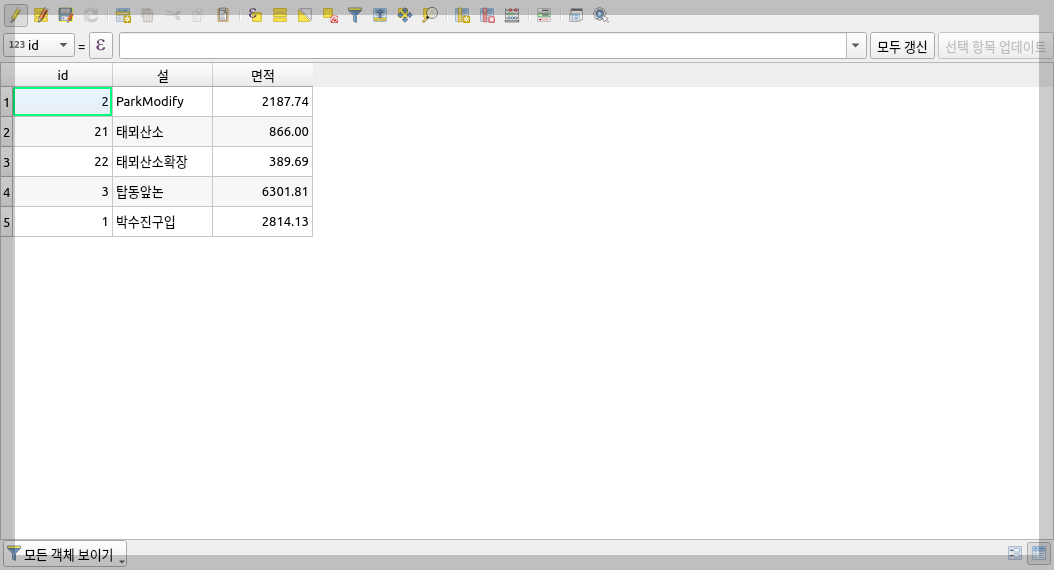This screenshot has height=570, width=1054.
Task: Copy selected rows to the clipboard
Action: coord(198,15)
